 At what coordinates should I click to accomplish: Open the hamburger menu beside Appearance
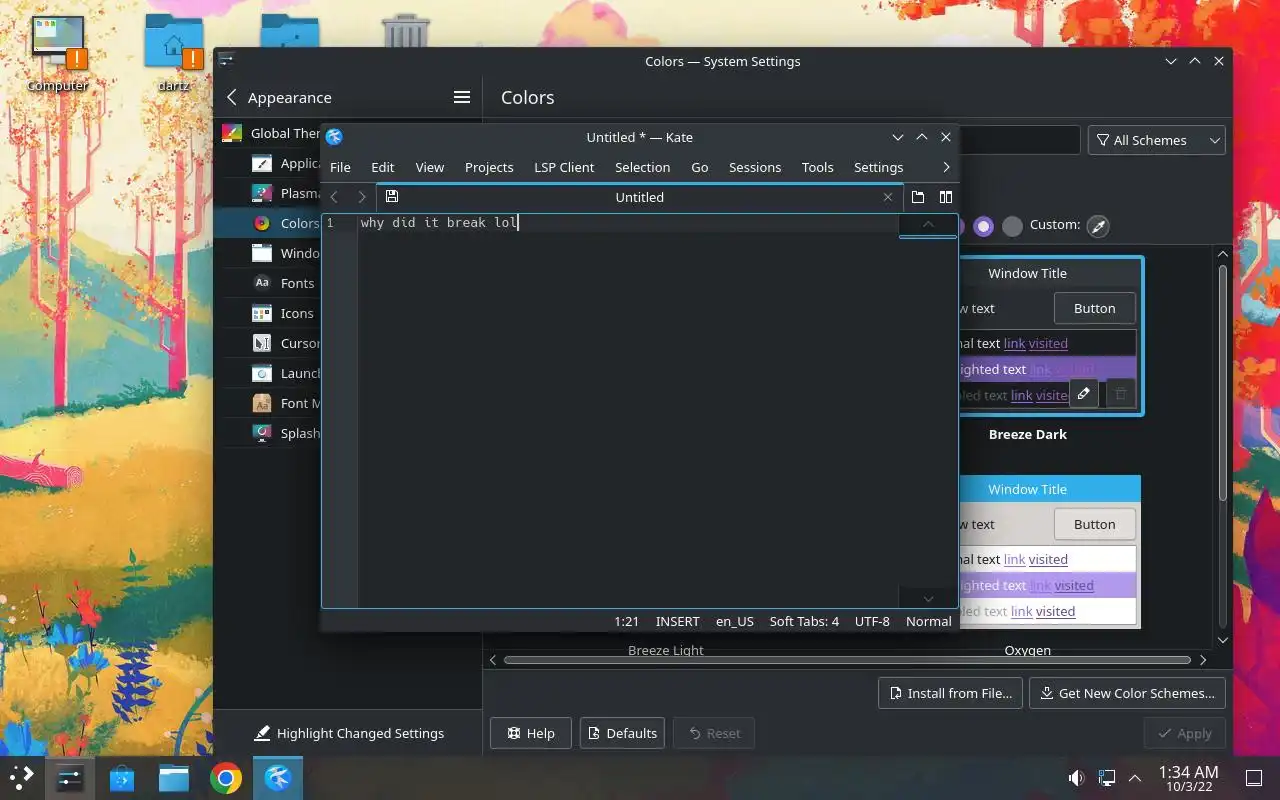click(462, 97)
